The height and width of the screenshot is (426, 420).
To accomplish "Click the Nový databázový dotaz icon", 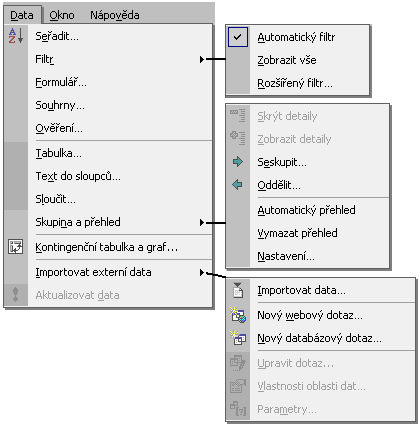I will click(238, 338).
